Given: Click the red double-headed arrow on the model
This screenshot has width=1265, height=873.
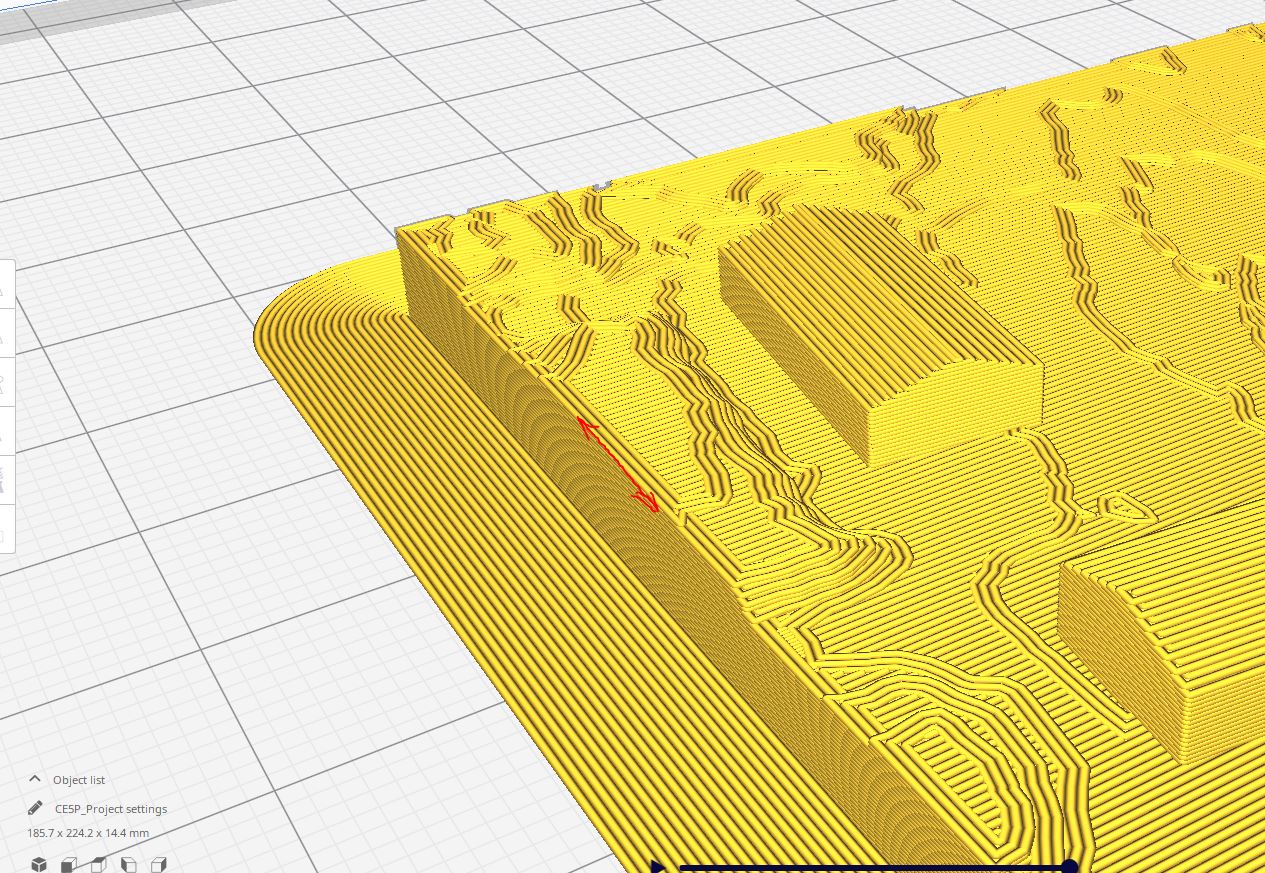Looking at the screenshot, I should (618, 466).
